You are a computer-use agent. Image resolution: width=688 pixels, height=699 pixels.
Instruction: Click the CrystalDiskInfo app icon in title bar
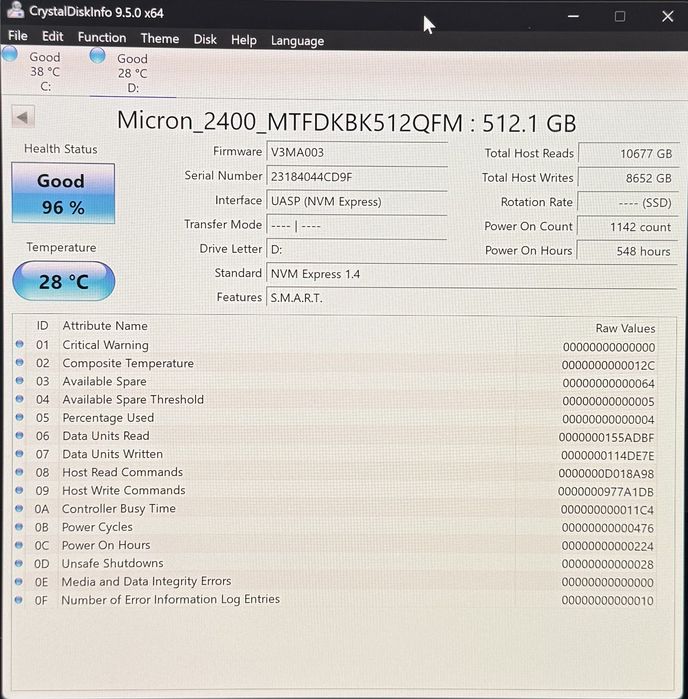[16, 10]
